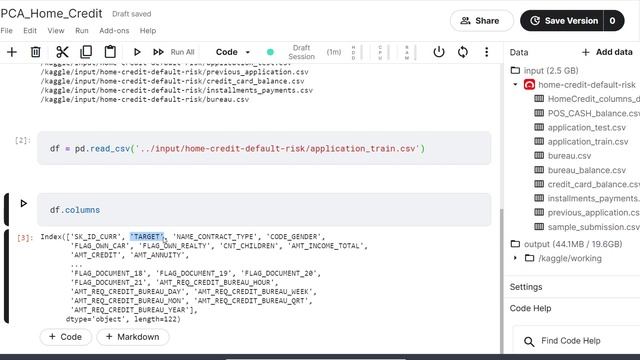640x360 pixels.
Task: Paste cell using clipboard icon
Action: 110,52
